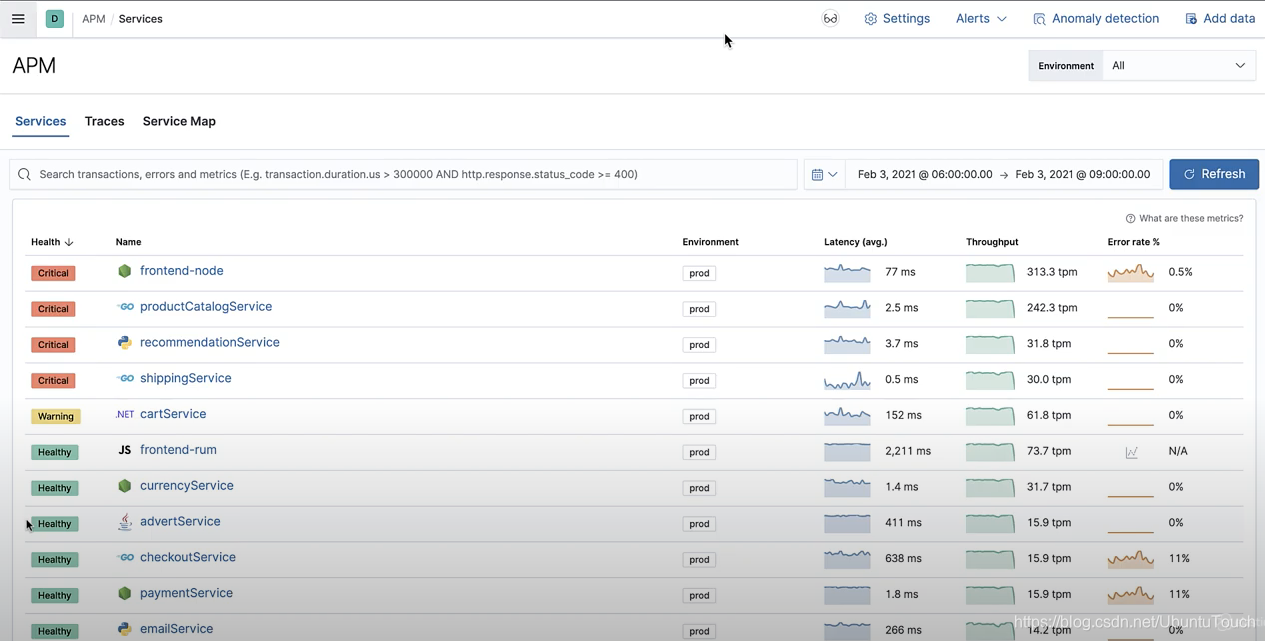The height and width of the screenshot is (641, 1265).
Task: Open Anomaly detection link
Action: pos(1095,19)
